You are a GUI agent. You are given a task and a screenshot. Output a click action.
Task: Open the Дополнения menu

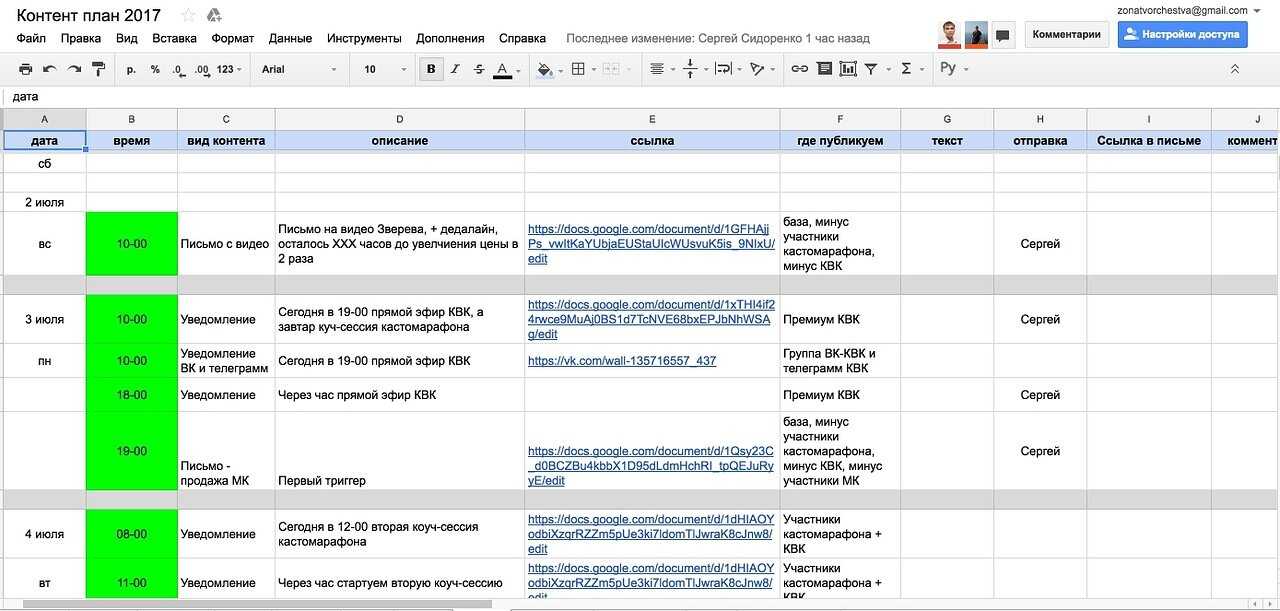450,38
